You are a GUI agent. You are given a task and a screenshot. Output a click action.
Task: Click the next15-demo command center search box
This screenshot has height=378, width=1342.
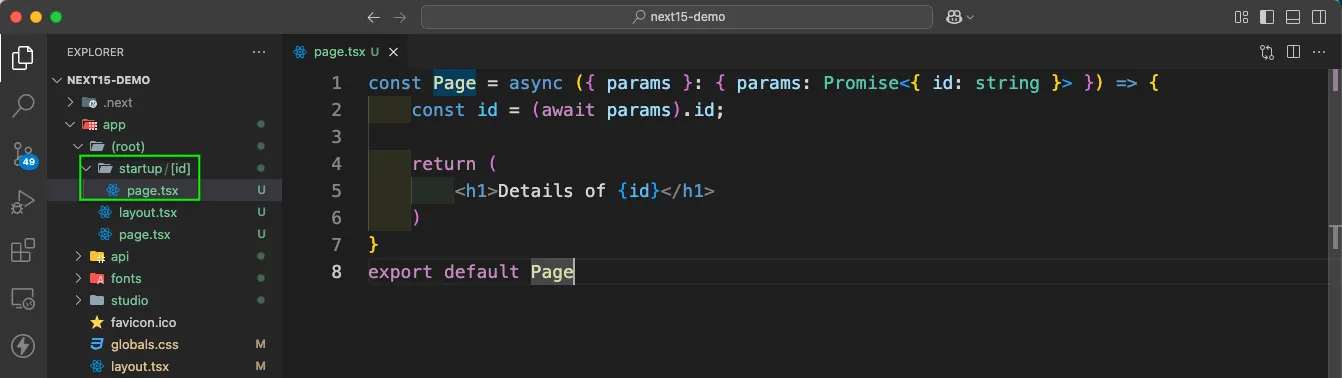tap(677, 17)
